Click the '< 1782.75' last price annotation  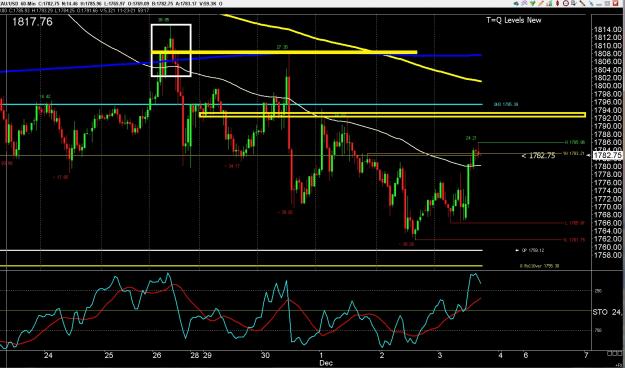click(x=538, y=156)
